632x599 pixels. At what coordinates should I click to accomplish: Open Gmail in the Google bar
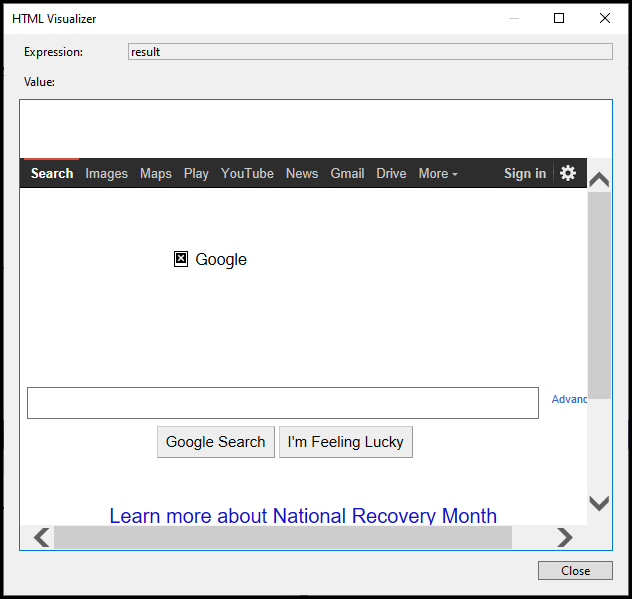coord(347,173)
